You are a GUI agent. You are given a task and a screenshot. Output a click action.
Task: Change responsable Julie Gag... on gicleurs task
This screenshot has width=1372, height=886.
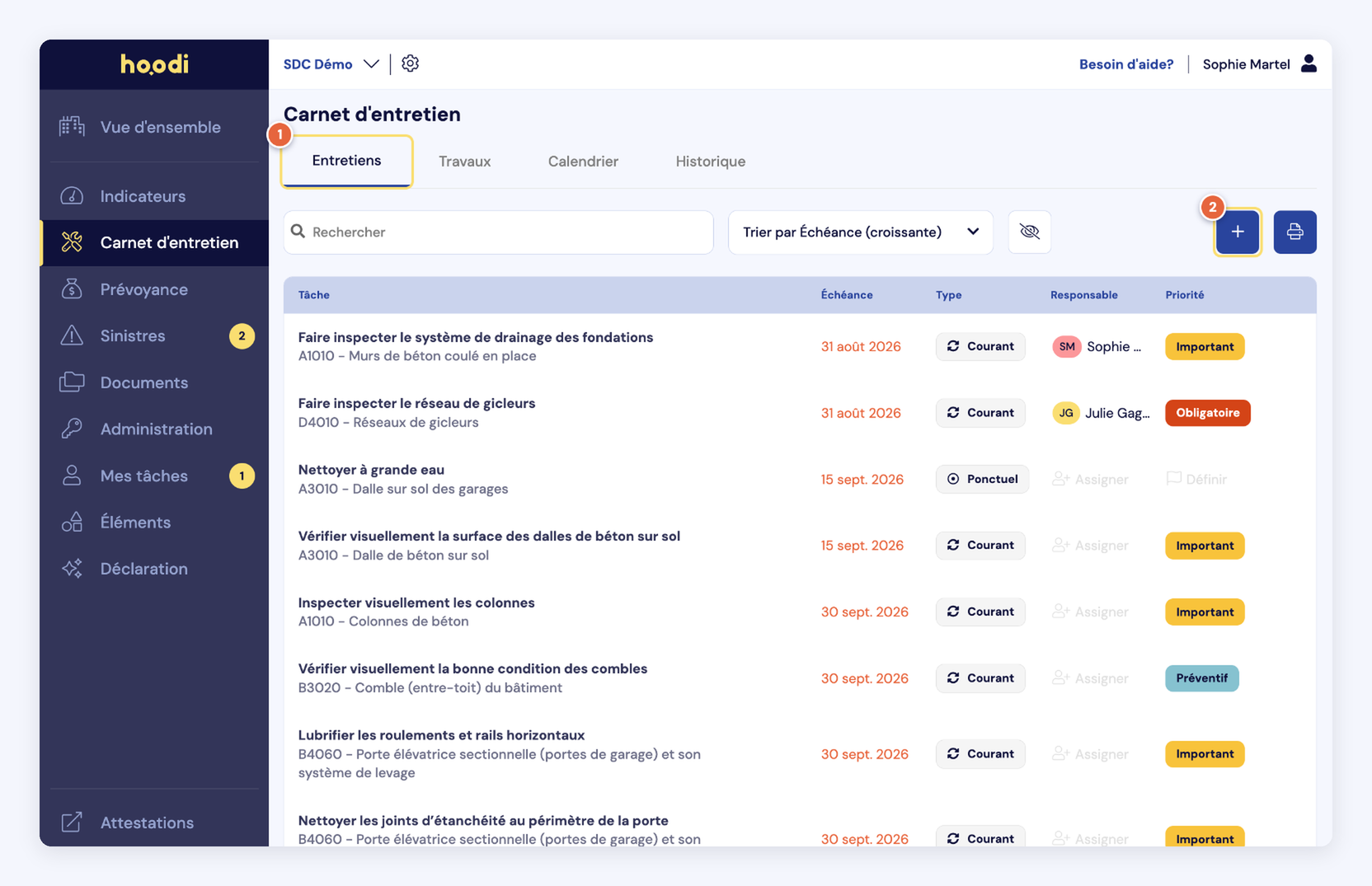[x=1101, y=413]
